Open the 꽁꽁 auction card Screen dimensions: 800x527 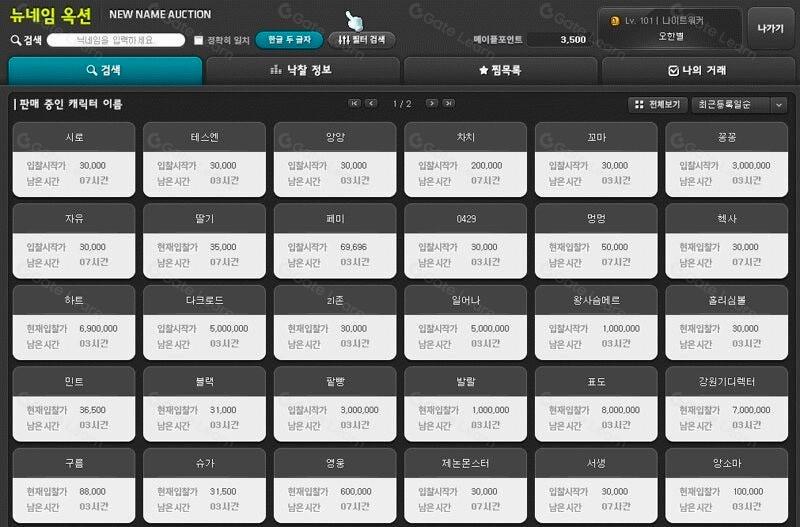pyautogui.click(x=727, y=159)
